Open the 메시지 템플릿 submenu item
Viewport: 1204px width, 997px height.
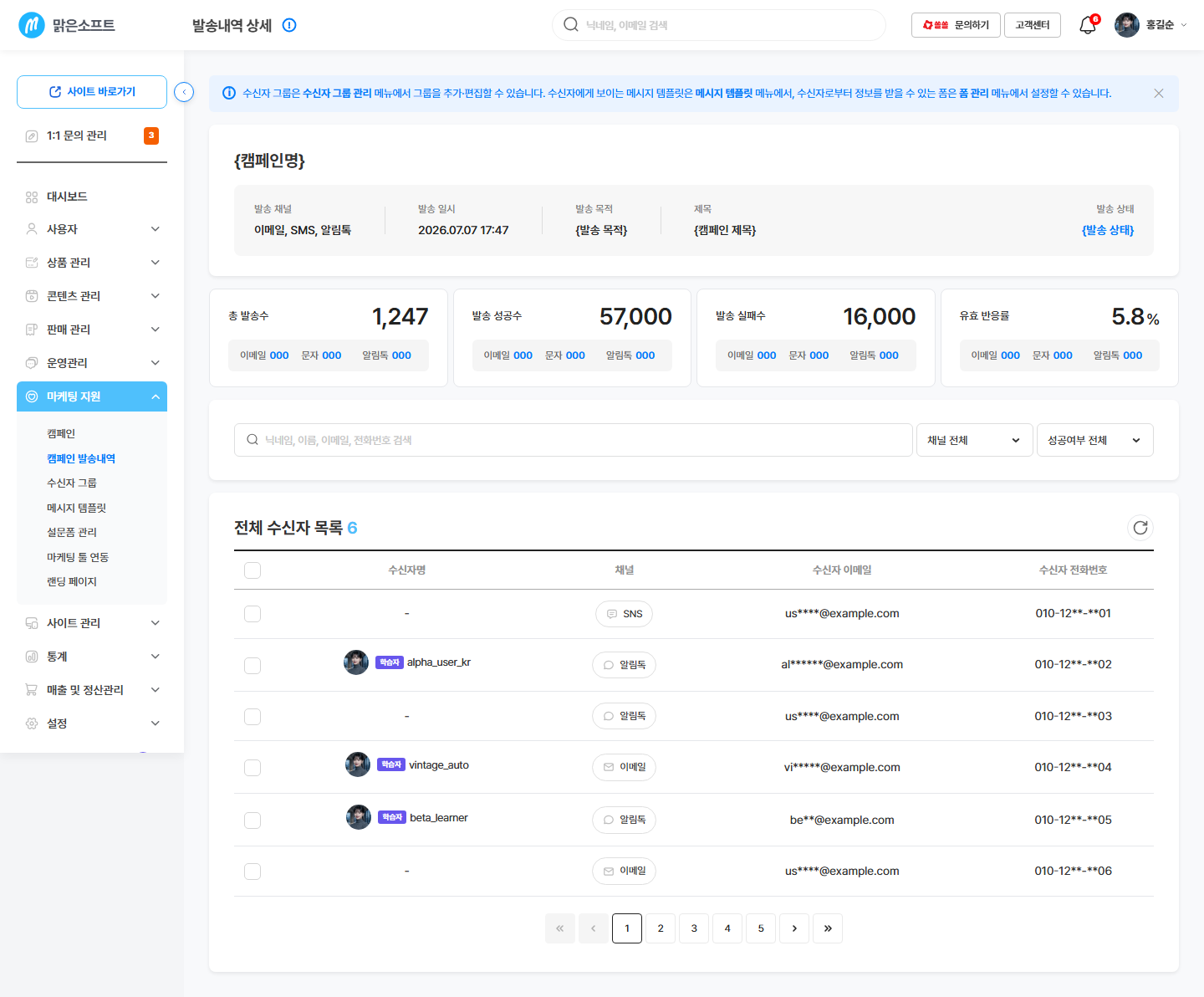tap(76, 508)
